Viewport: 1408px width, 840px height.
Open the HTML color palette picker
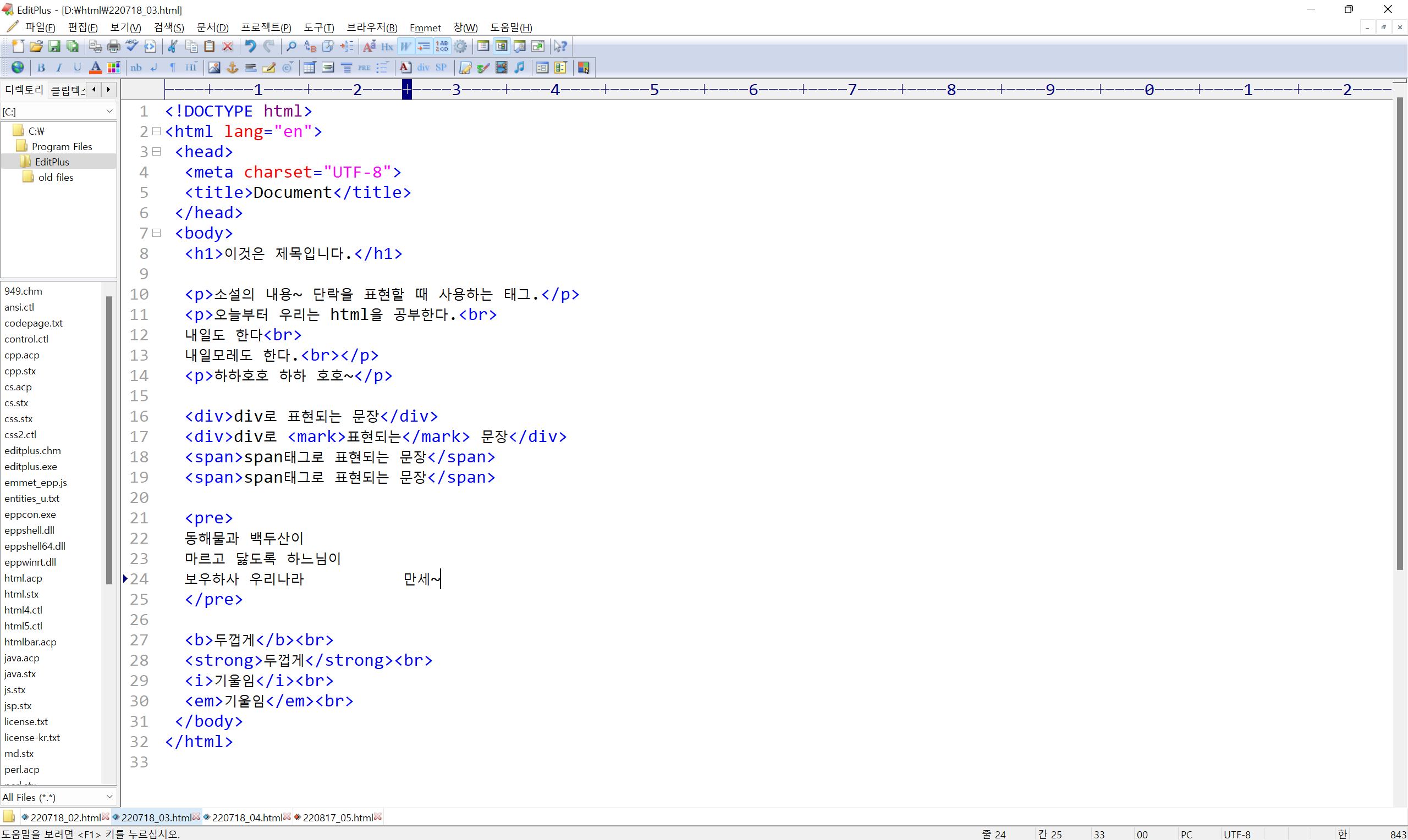click(114, 68)
